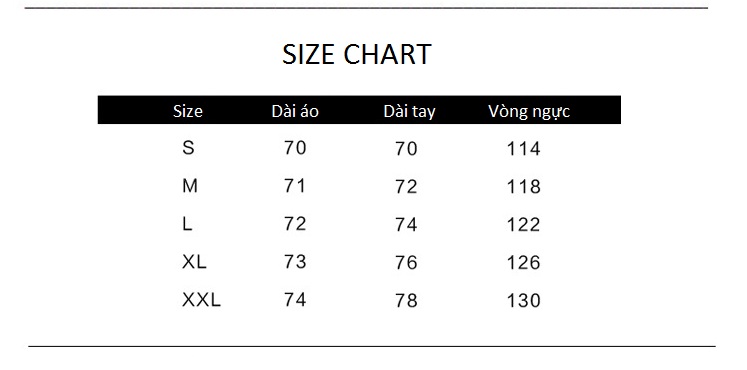Screen dimensions: 747x370
Task: Select chest value 126 for size XL
Action: [524, 262]
